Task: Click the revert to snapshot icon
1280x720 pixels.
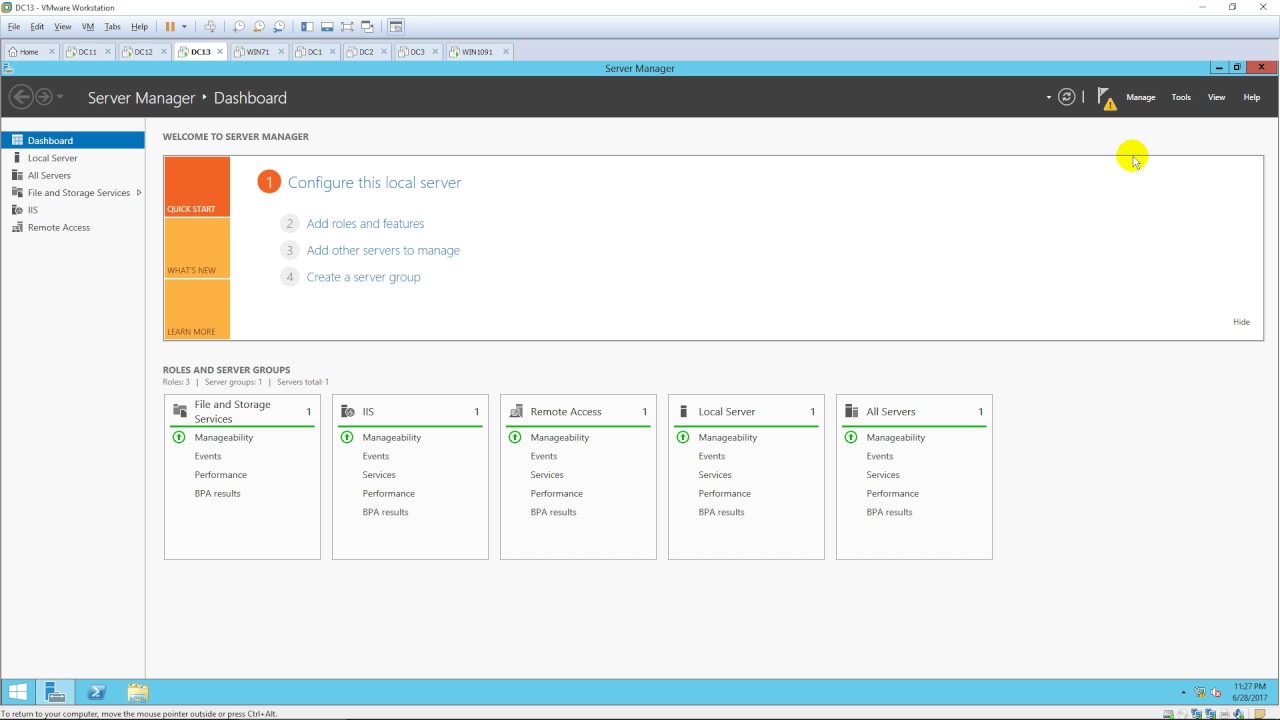Action: 259,26
